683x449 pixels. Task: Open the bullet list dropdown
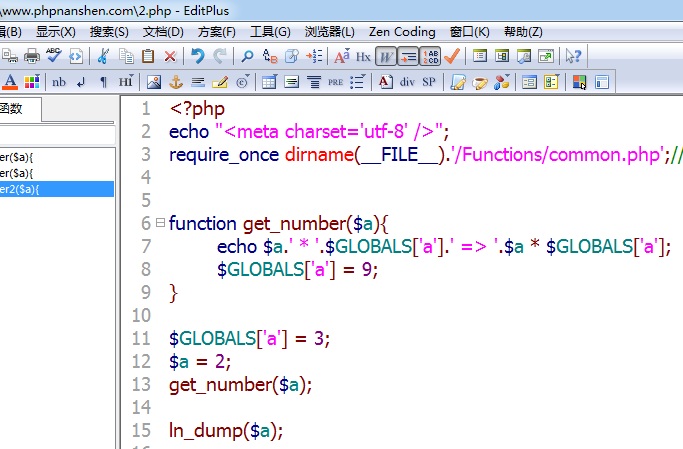click(358, 82)
